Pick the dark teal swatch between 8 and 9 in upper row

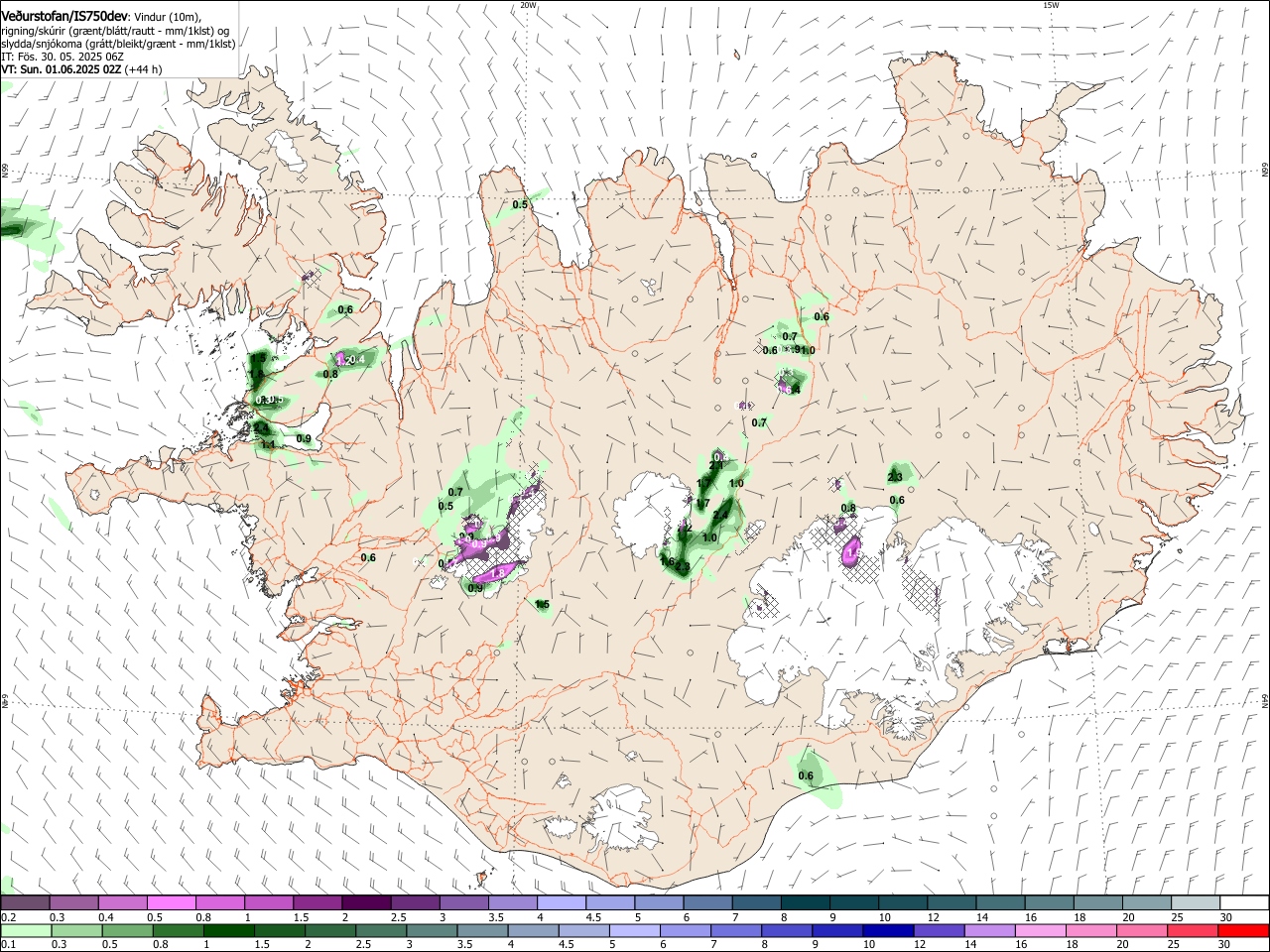coord(805,902)
